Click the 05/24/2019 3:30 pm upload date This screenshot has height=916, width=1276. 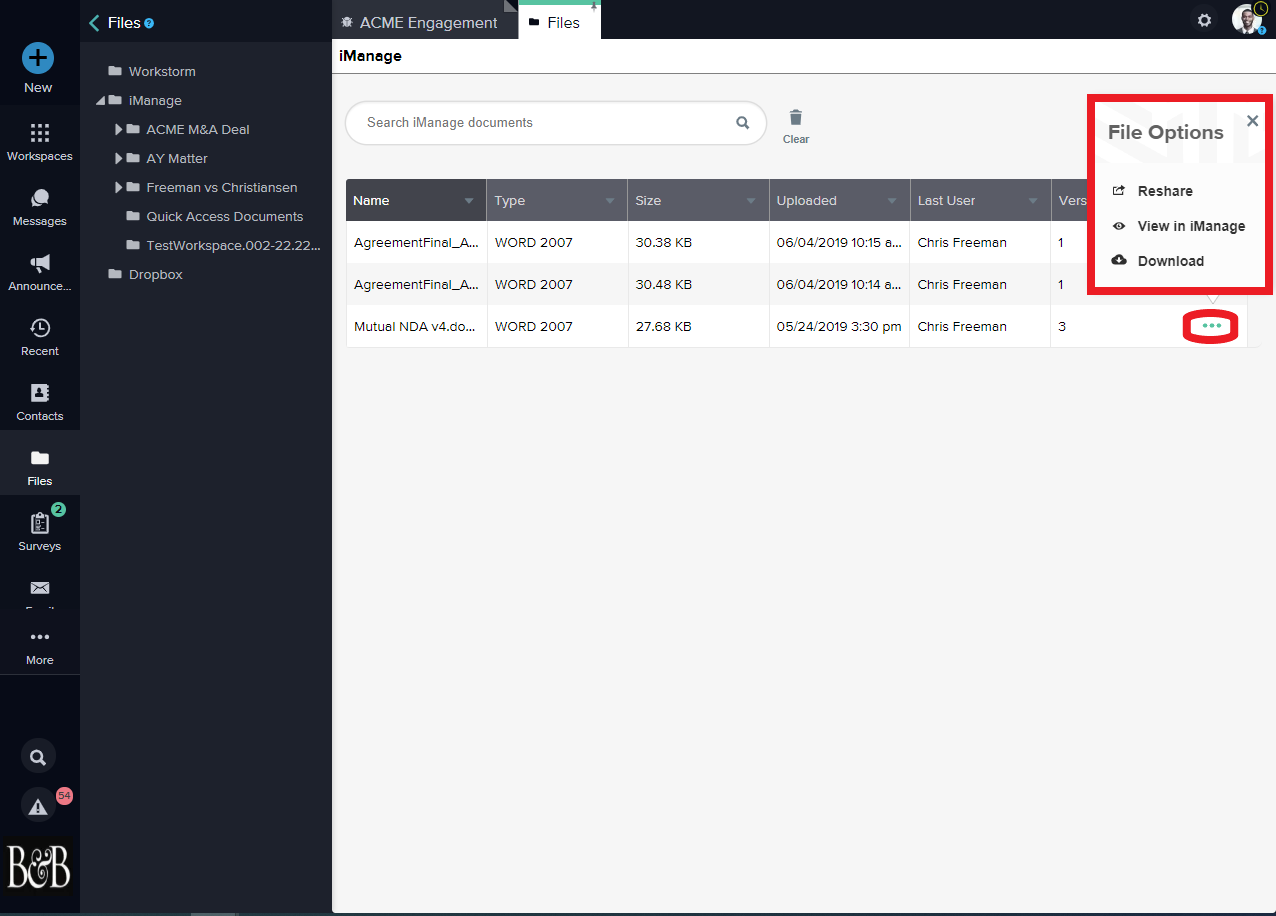click(839, 327)
